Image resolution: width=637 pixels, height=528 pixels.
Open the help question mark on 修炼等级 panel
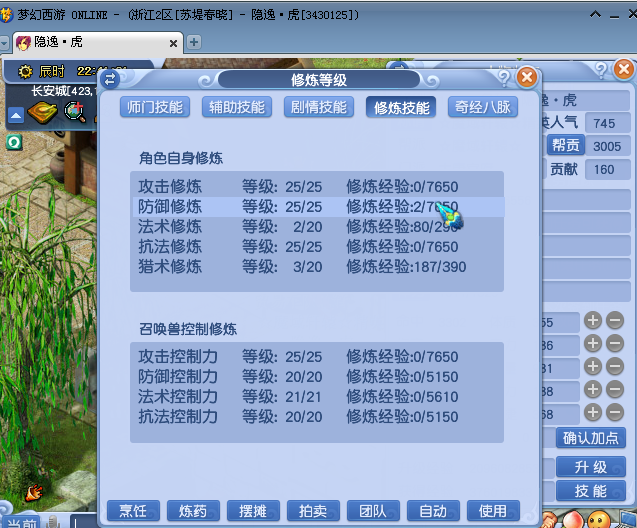pos(504,77)
